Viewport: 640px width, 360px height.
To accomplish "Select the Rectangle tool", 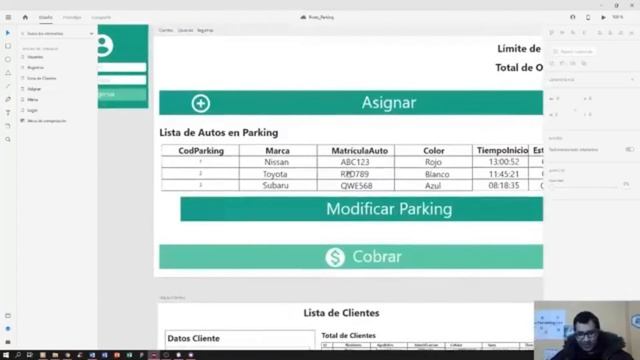I will pos(8,46).
